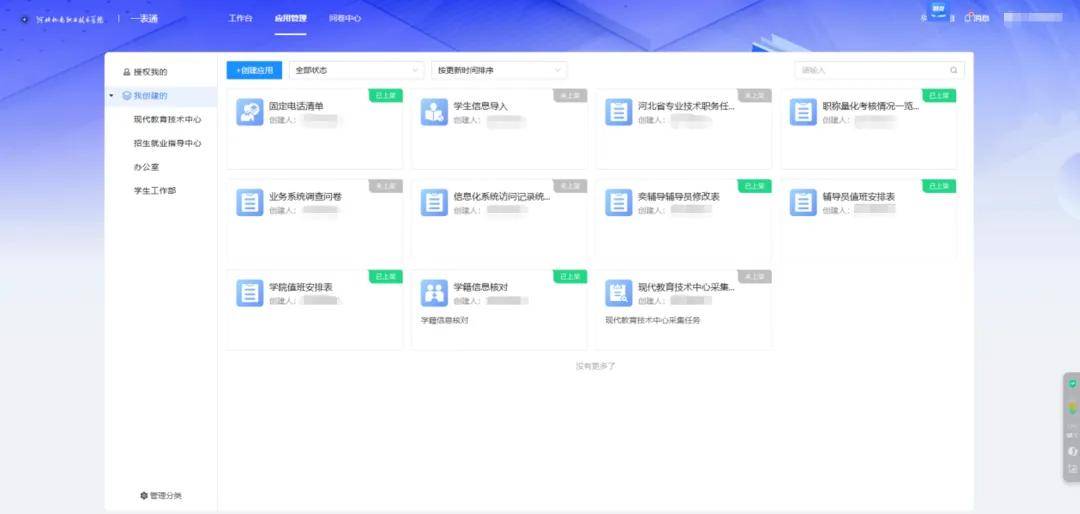The height and width of the screenshot is (514, 1080).
Task: Click the 管理分类 gear icon
Action: pos(144,496)
